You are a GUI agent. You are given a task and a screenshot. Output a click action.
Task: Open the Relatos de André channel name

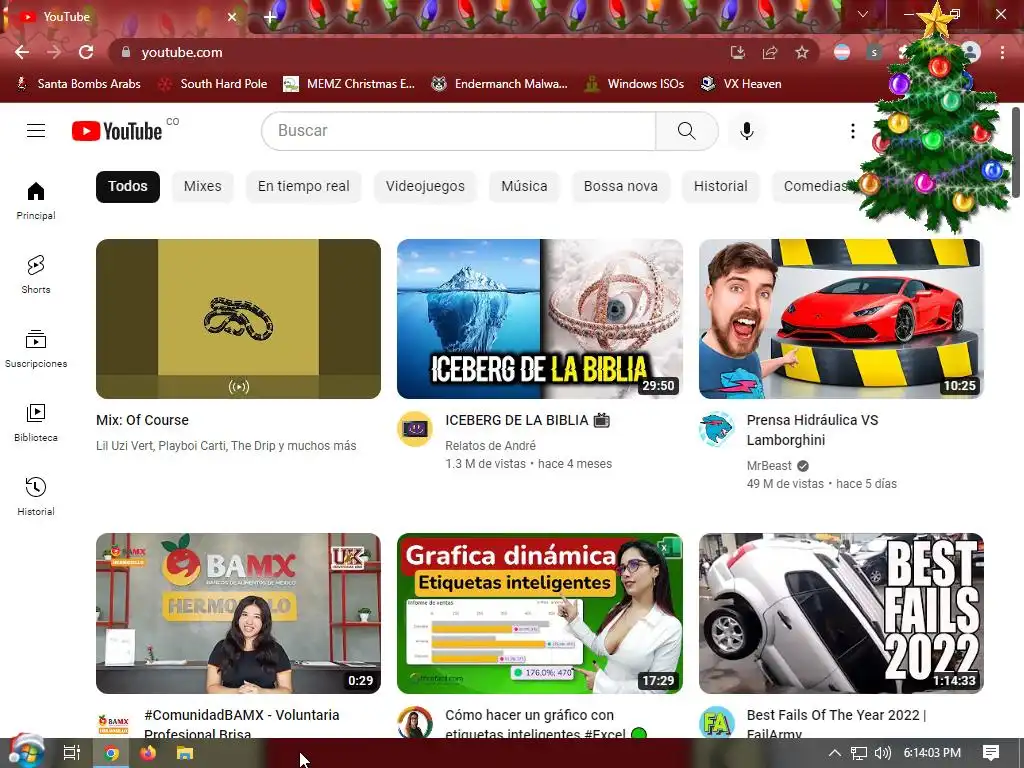[490, 445]
